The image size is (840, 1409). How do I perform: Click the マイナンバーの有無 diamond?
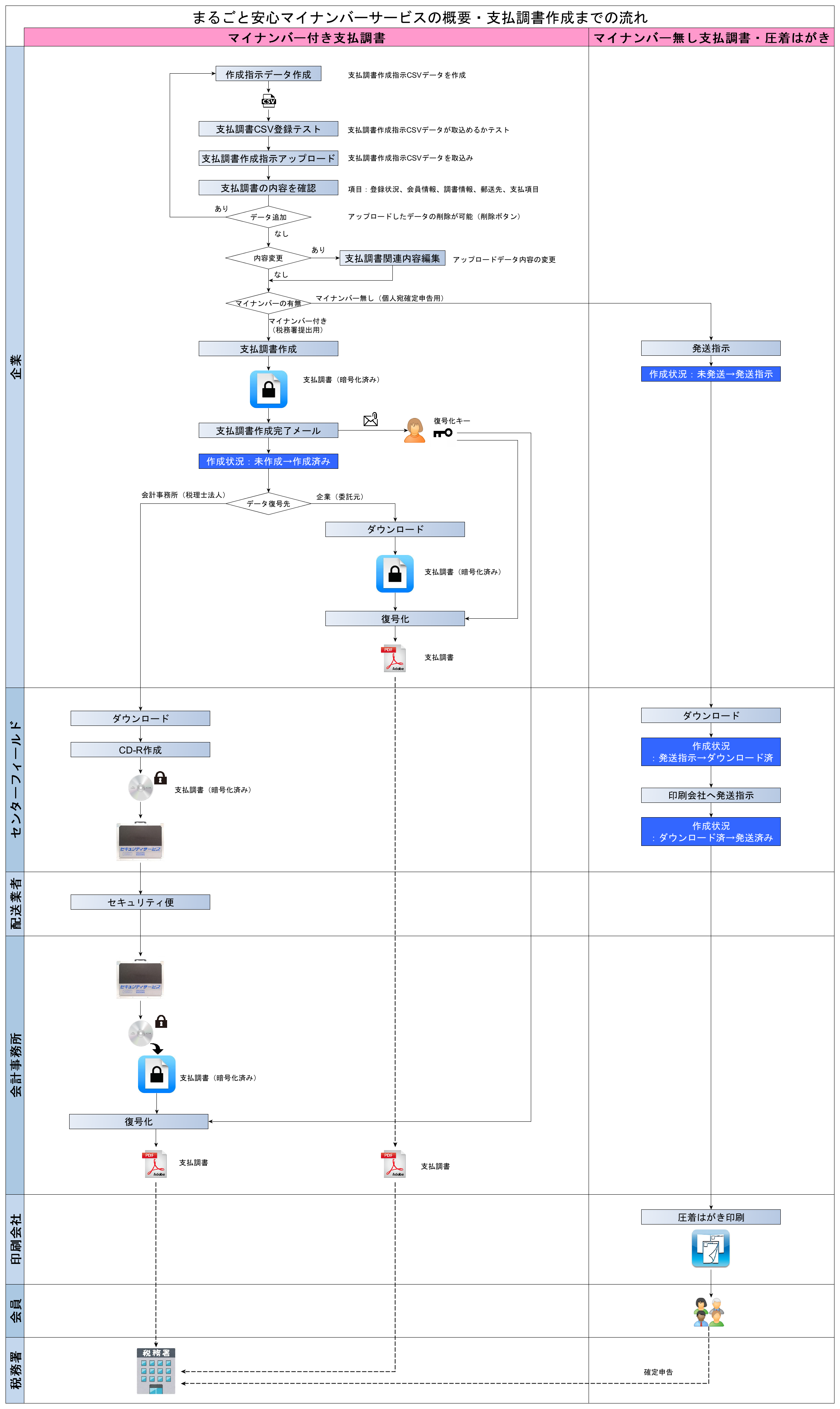[268, 303]
